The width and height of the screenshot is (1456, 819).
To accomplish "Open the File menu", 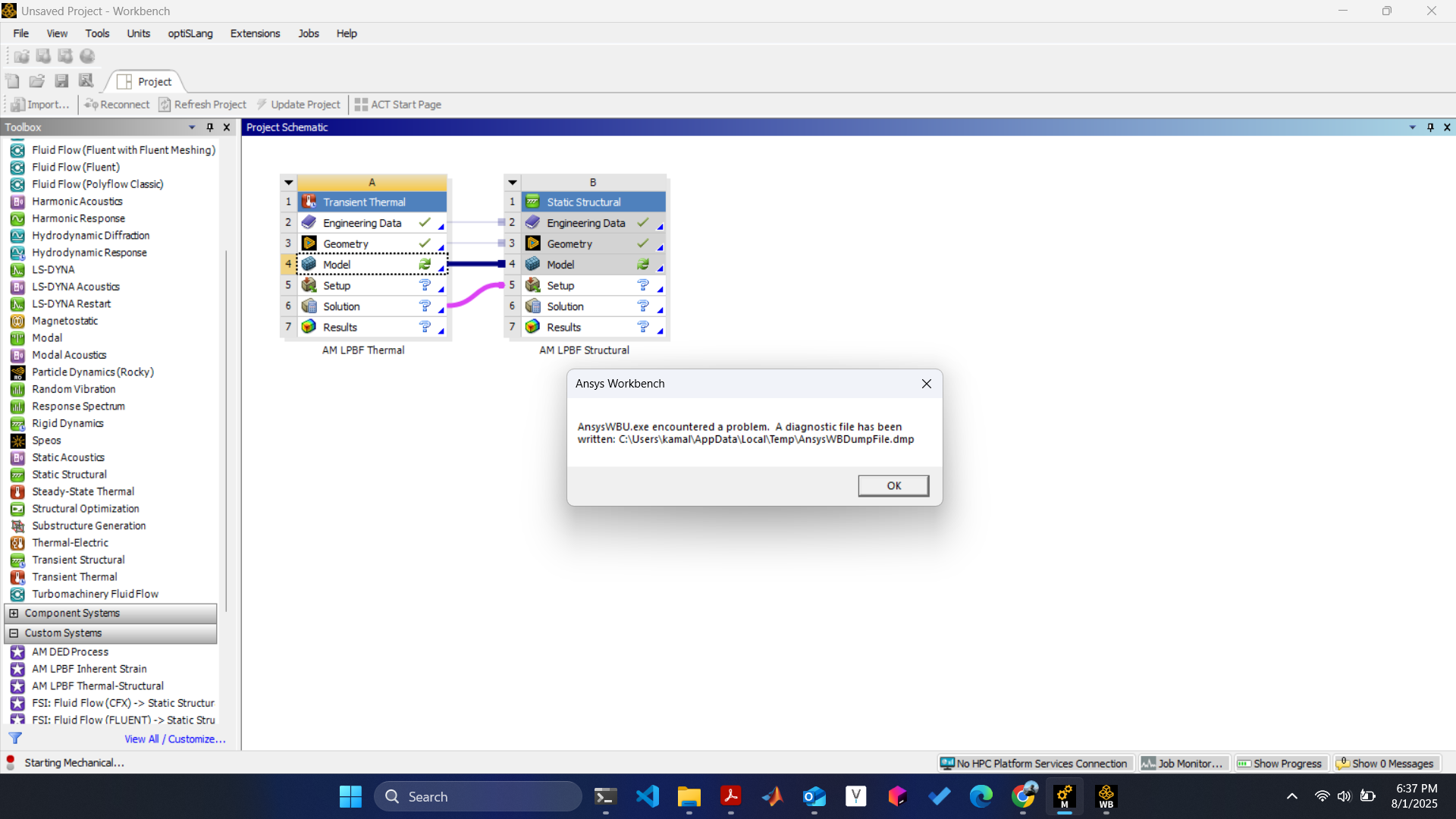I will click(21, 33).
